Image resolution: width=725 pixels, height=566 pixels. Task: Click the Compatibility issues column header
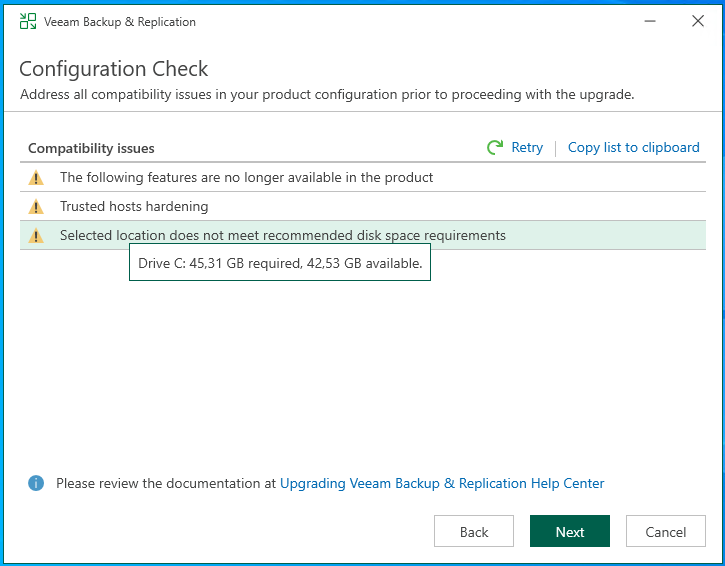[91, 148]
